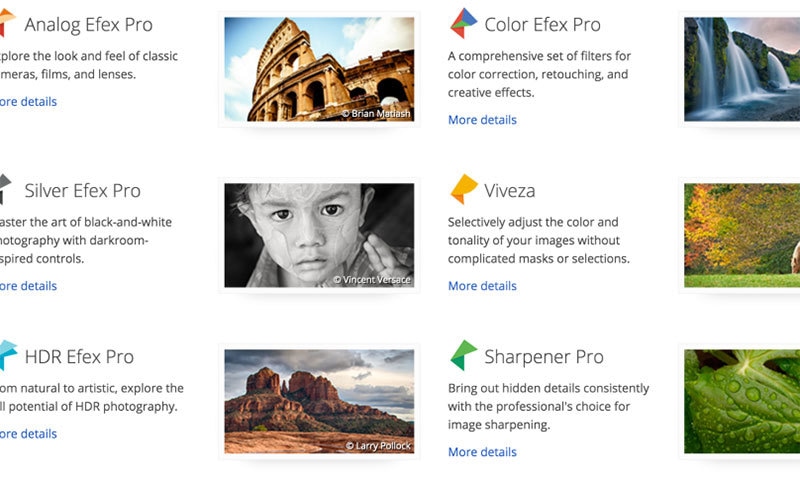
Task: Click the red rock landscape thumbnail
Action: [x=319, y=401]
